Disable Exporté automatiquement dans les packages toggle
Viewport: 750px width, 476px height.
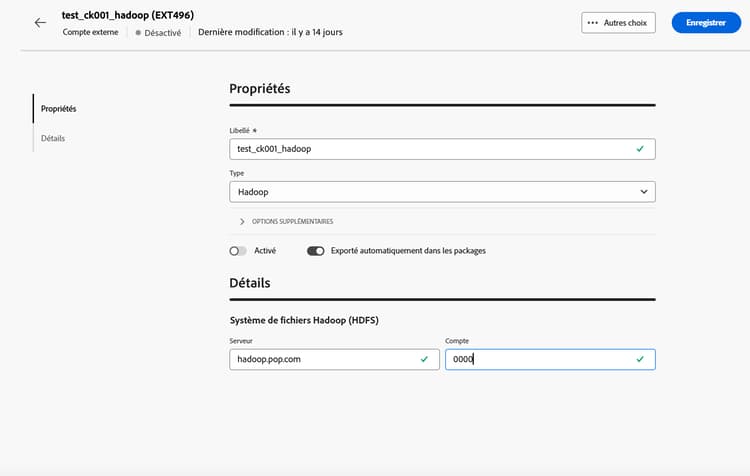pos(316,251)
